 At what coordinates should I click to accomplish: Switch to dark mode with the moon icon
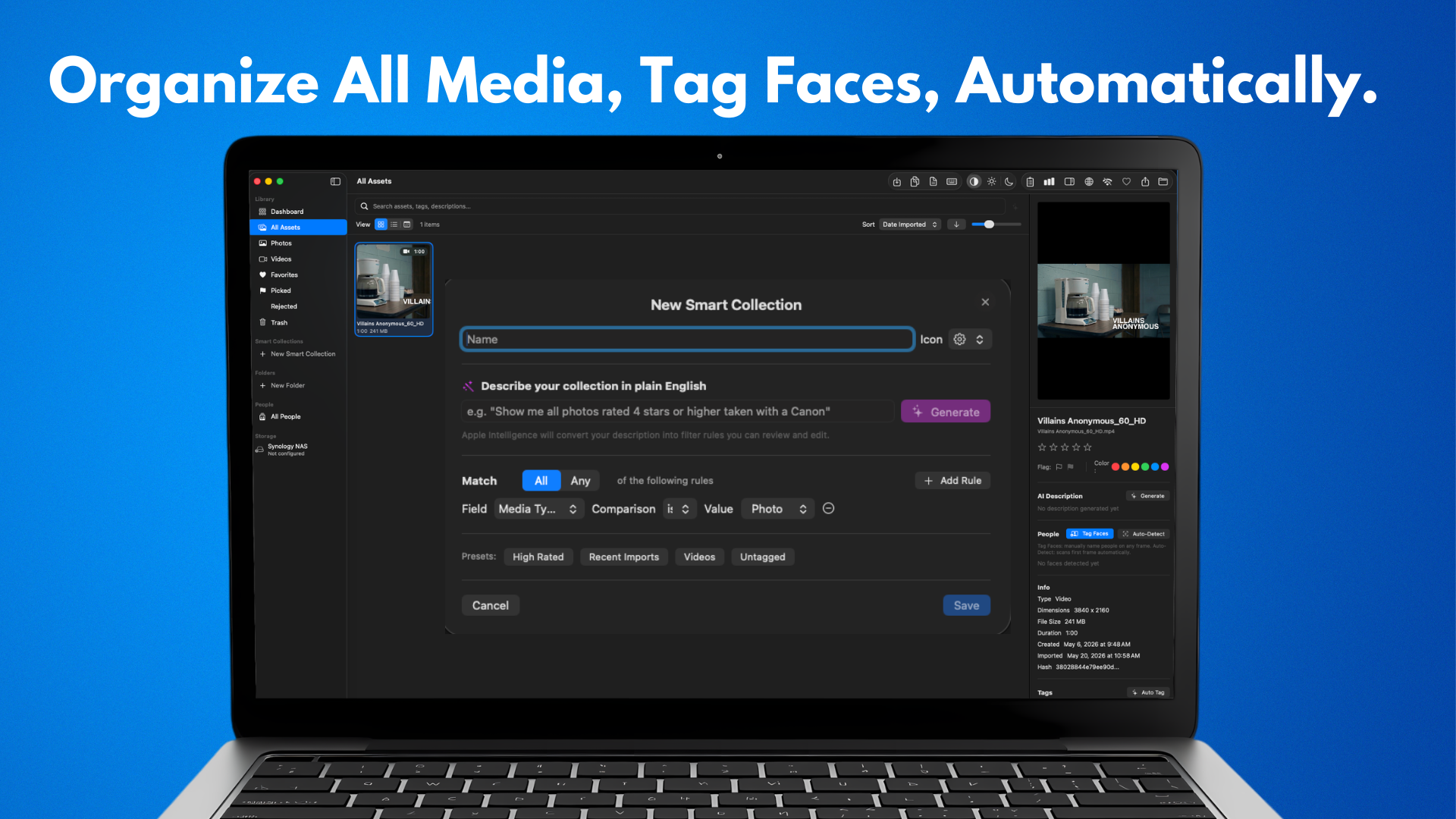tap(1009, 182)
